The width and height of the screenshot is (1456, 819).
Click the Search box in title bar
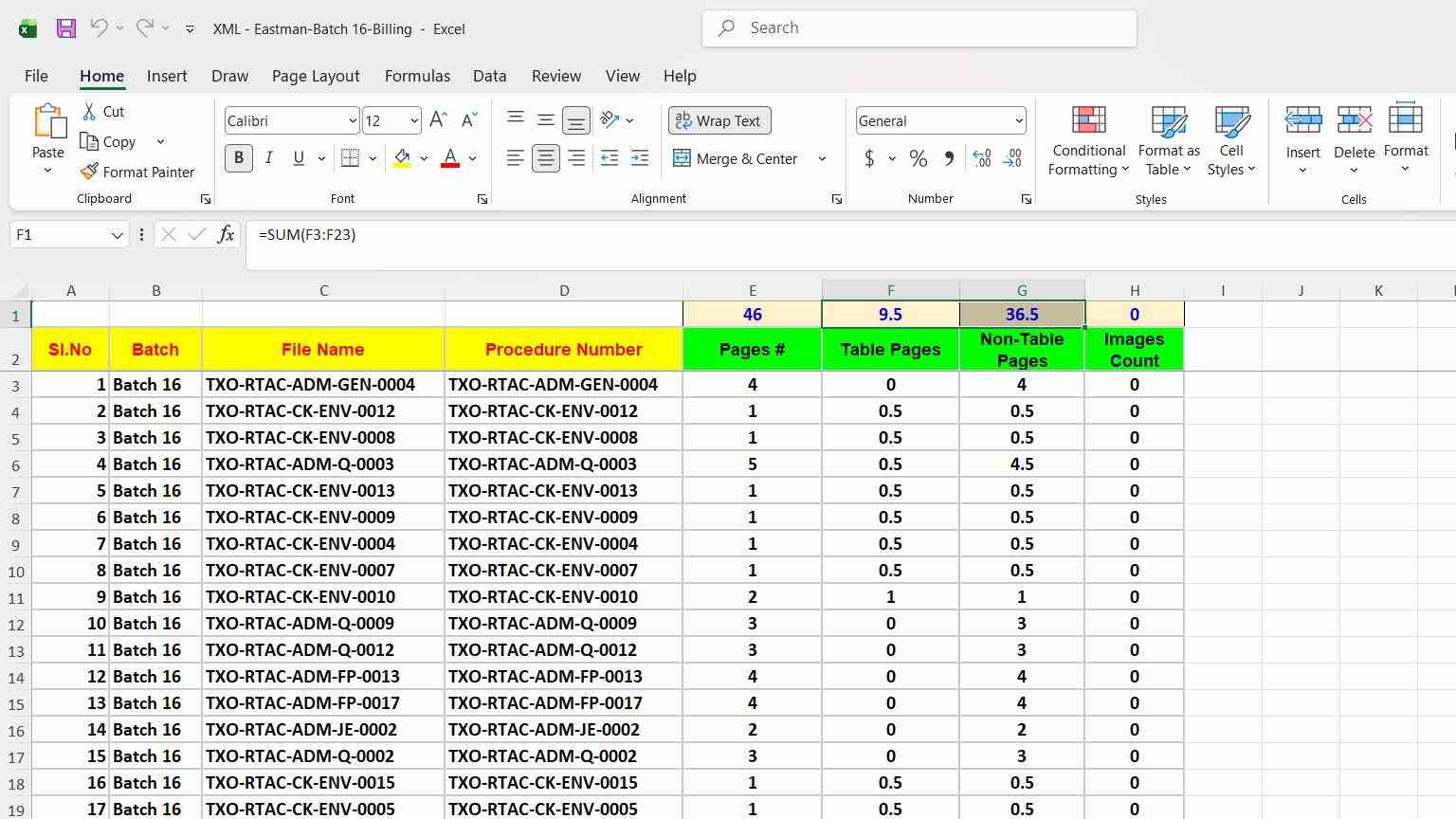pyautogui.click(x=919, y=28)
